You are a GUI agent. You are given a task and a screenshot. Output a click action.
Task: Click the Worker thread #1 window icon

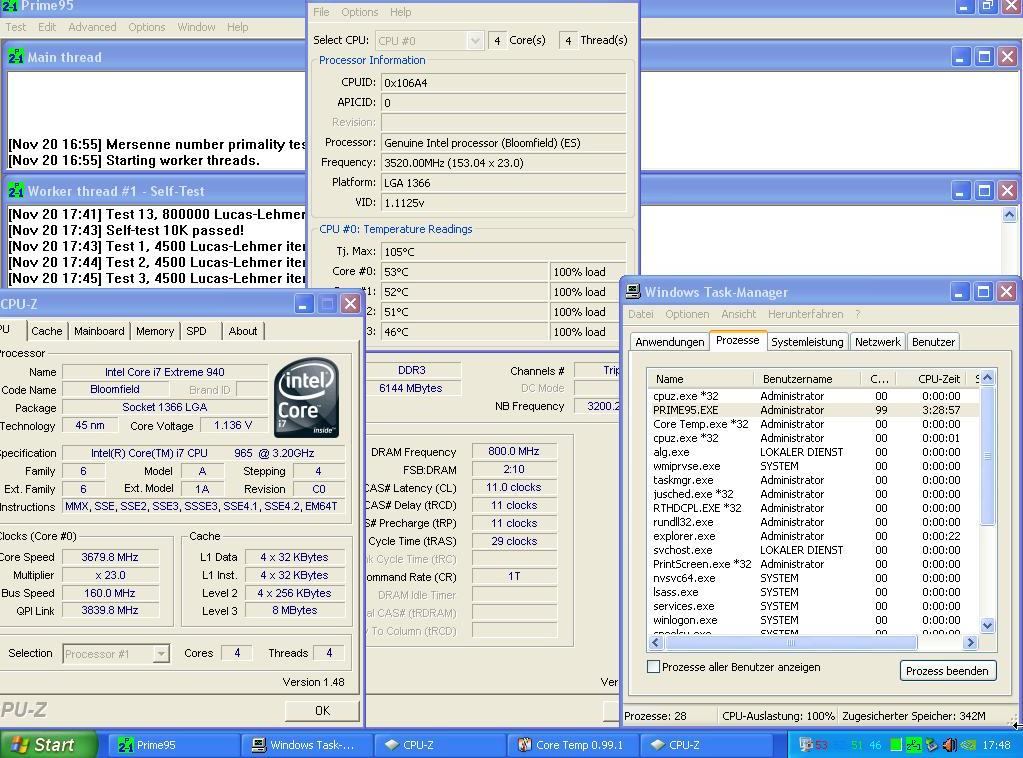click(x=16, y=190)
